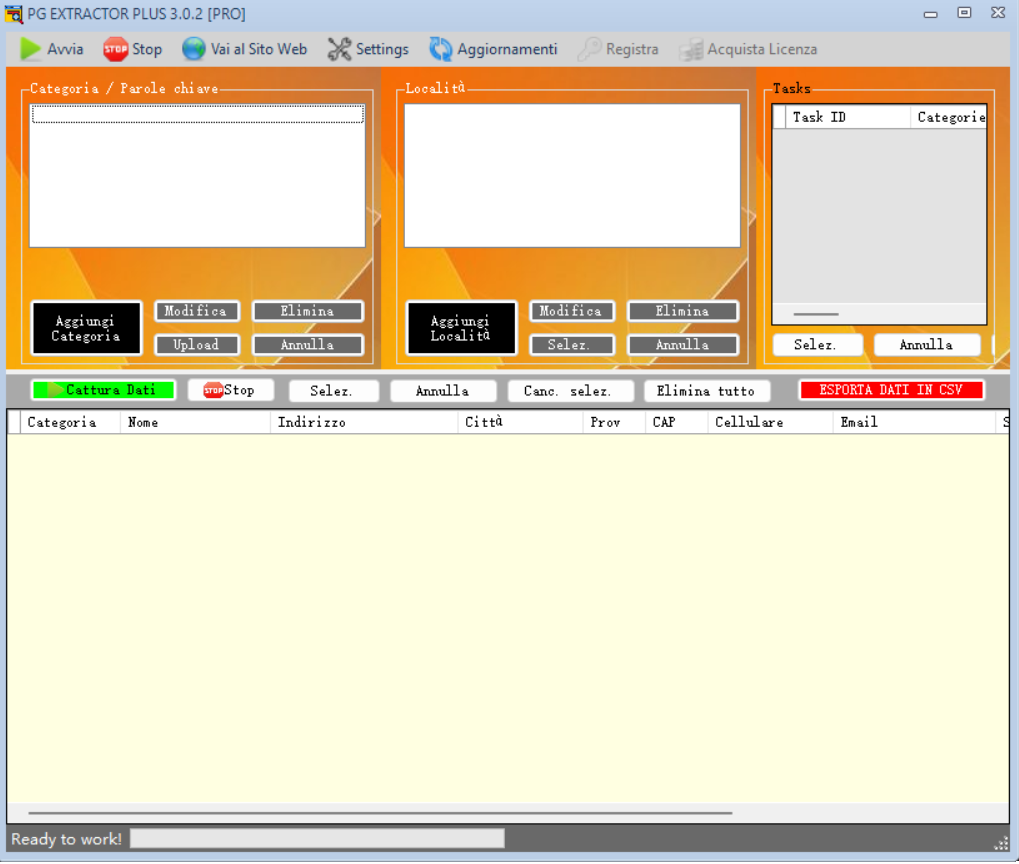Click the Tasks panel horizontal scrollbar
This screenshot has width=1019, height=864.
click(x=816, y=314)
